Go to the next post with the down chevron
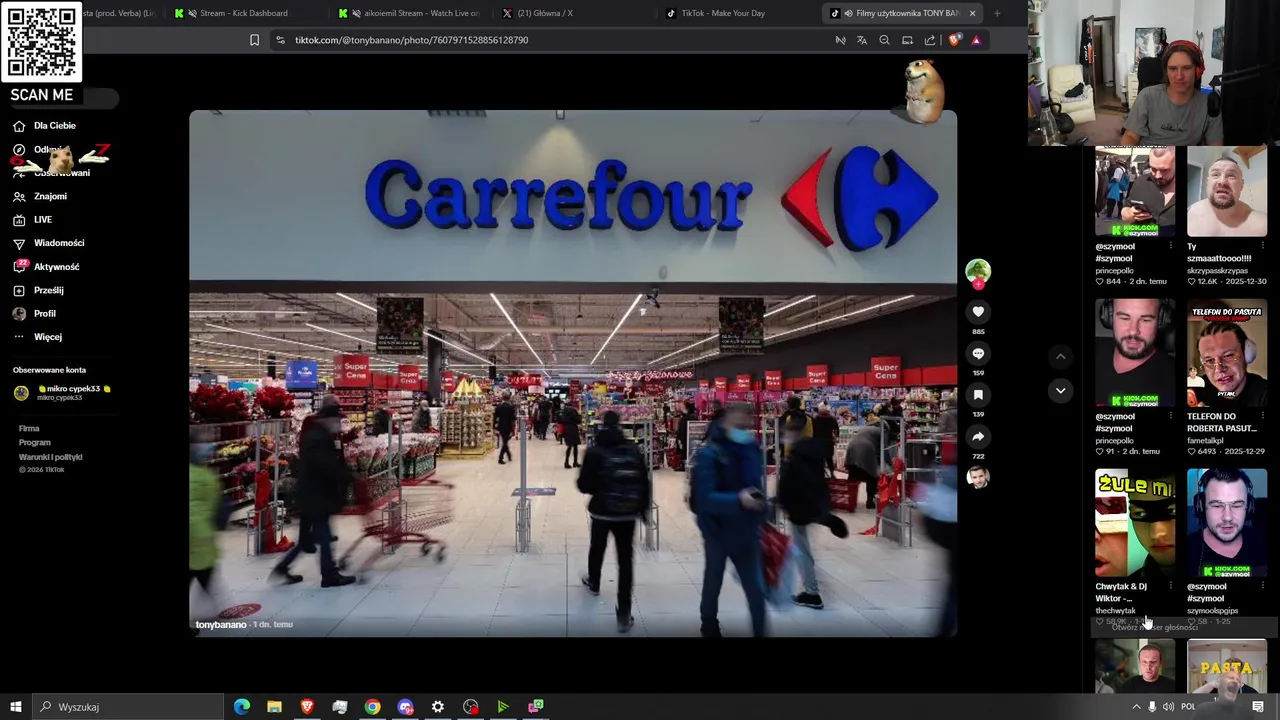Viewport: 1280px width, 720px height. click(1061, 390)
